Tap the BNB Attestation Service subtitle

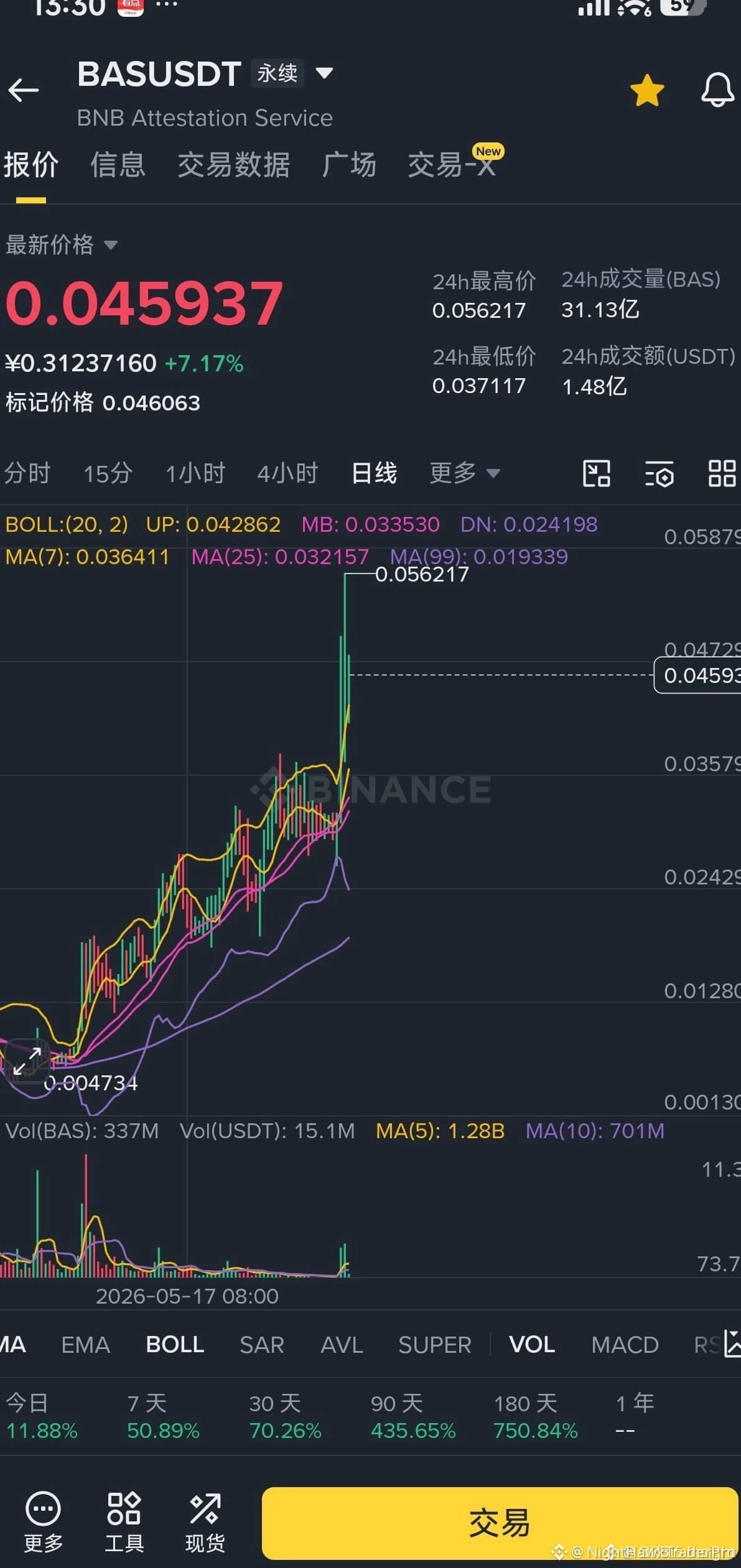point(205,118)
